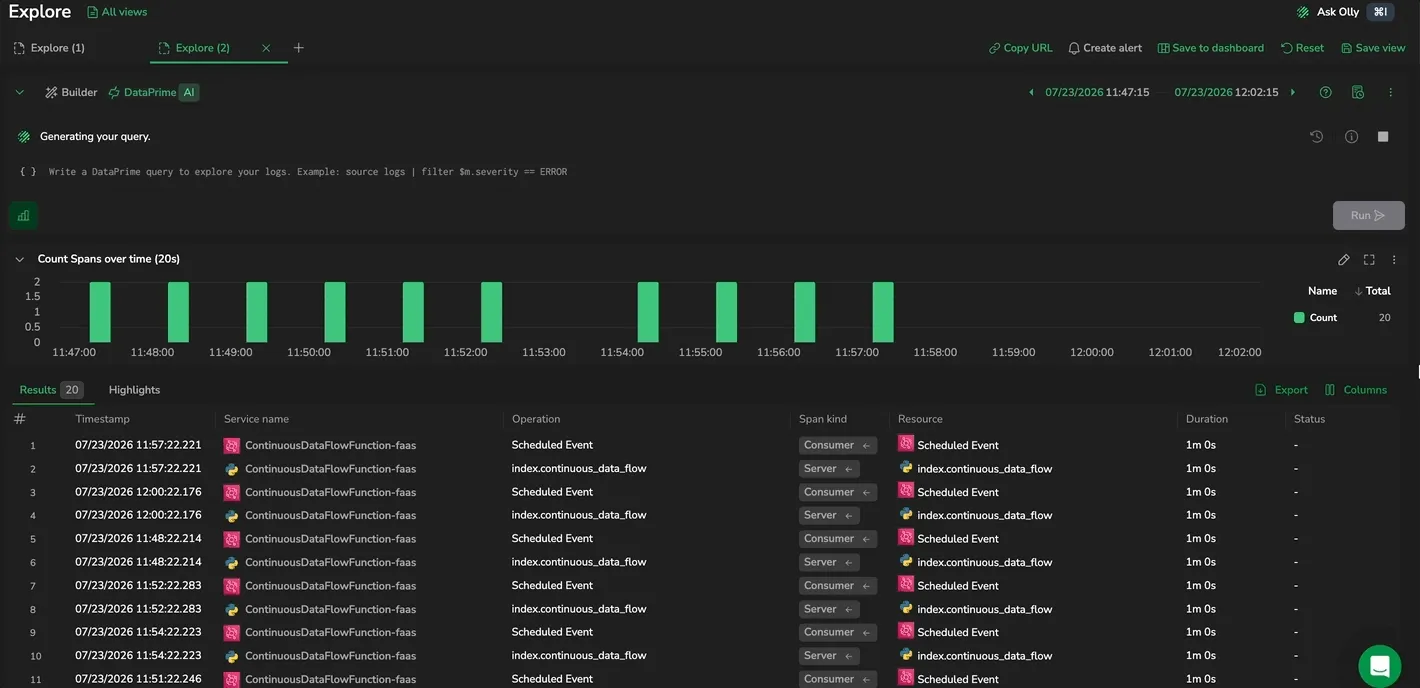Screen dimensions: 1420x688
Task: Open Columns configuration
Action: [1355, 390]
